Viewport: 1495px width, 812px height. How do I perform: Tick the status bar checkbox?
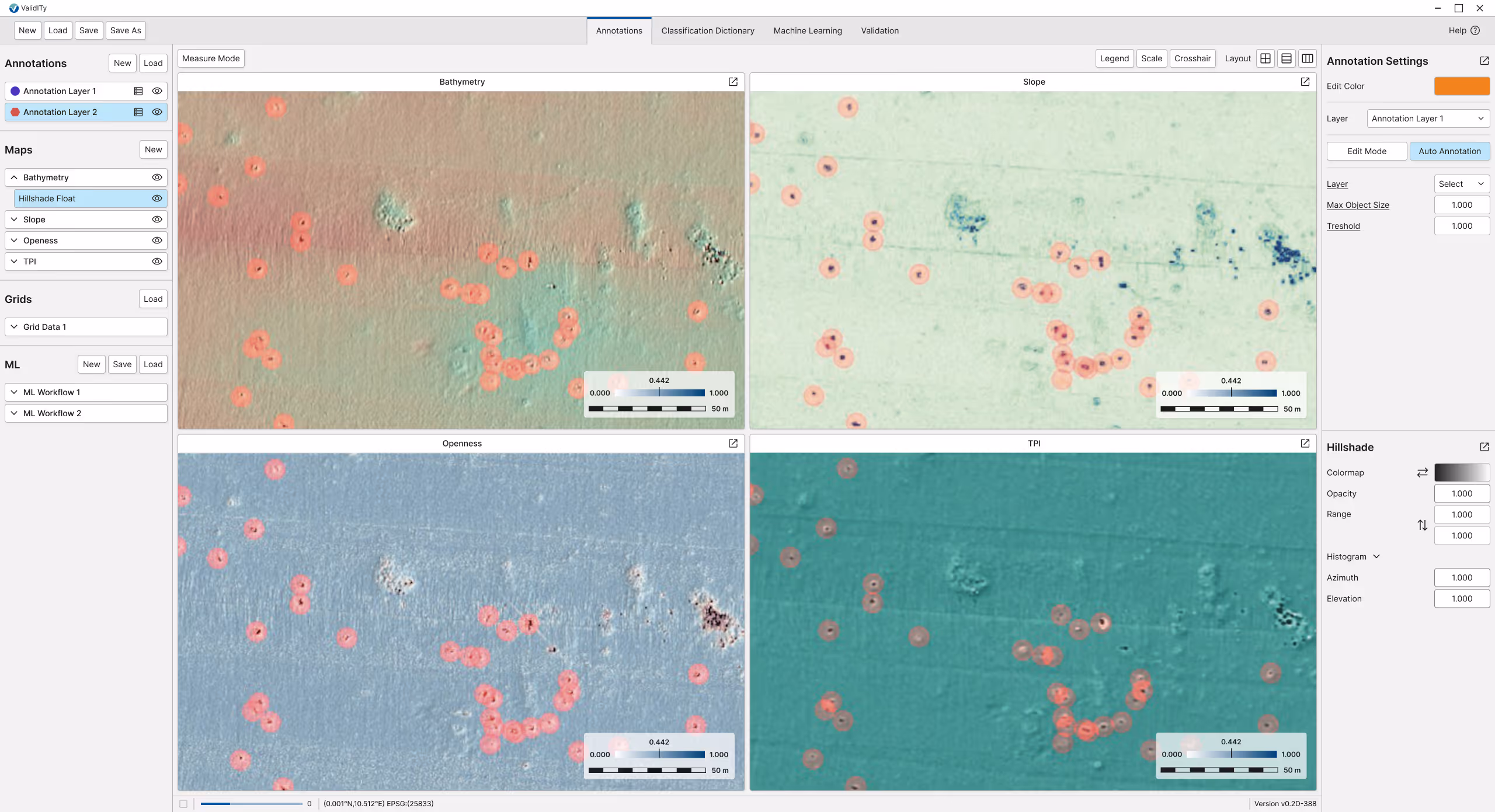click(183, 804)
